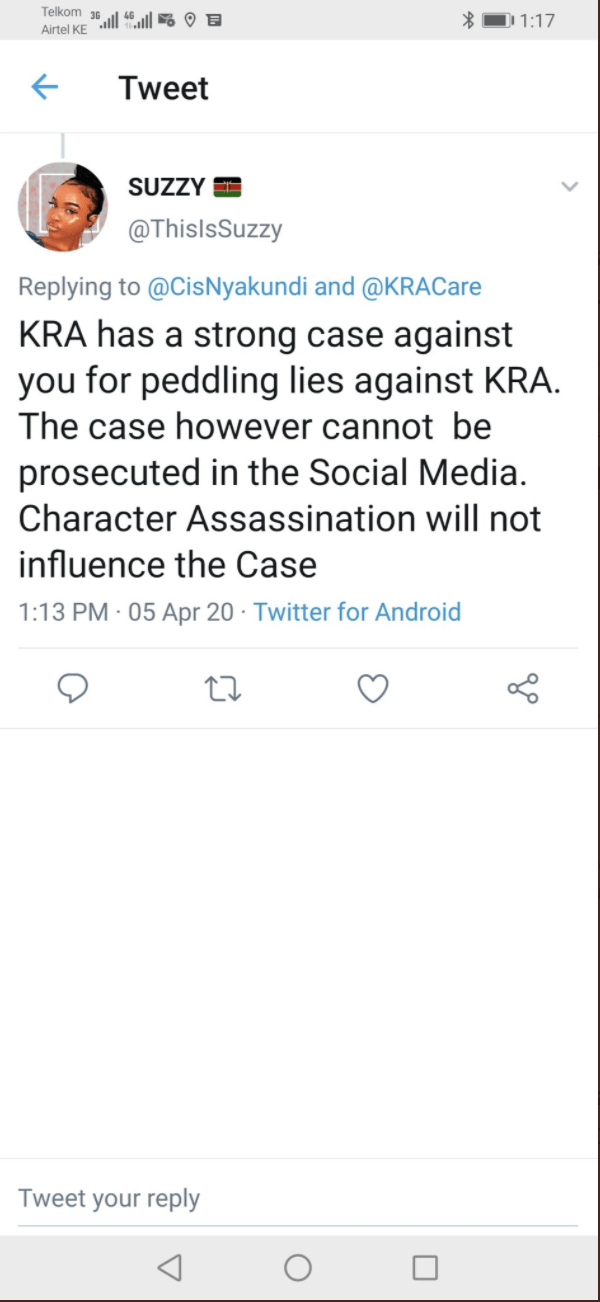Tap the Twitter for Android link
600x1302 pixels.
click(x=357, y=612)
